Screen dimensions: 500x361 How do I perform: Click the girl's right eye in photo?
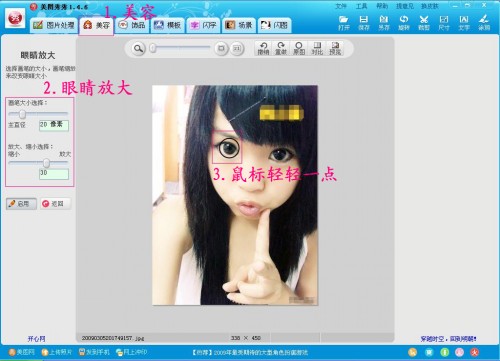229,148
